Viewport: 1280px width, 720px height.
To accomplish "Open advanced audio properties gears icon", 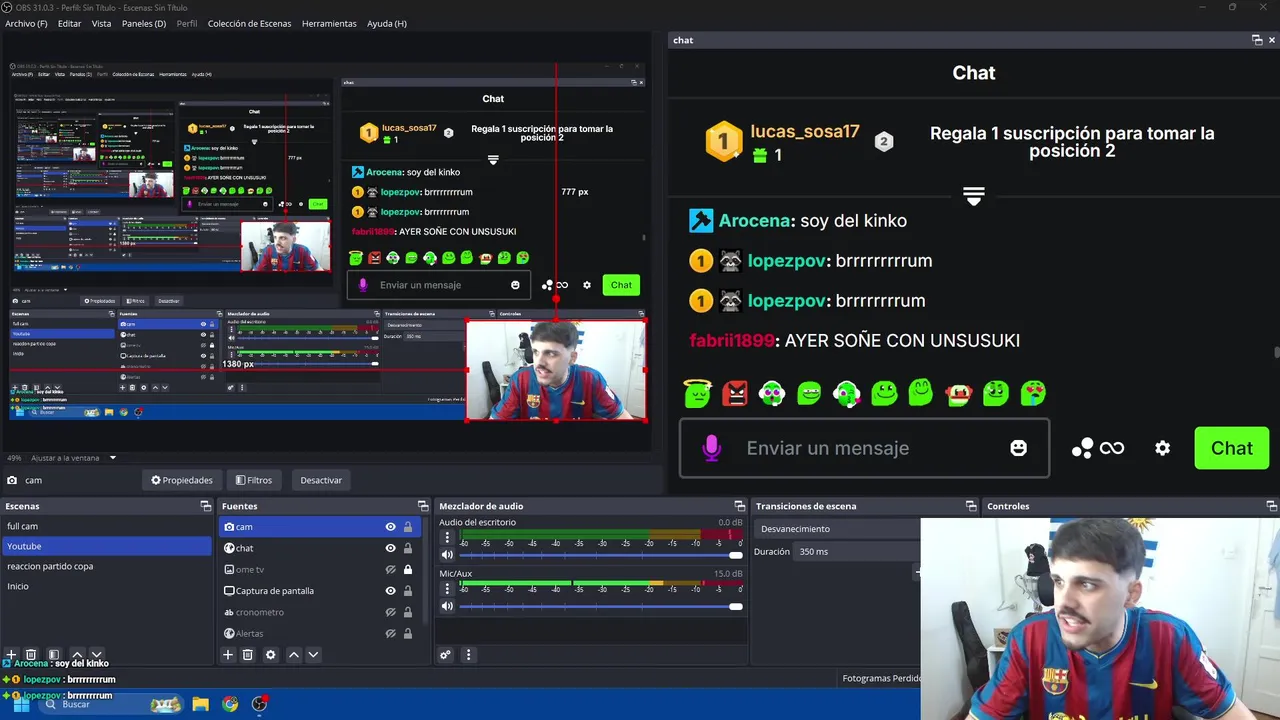I will [446, 655].
